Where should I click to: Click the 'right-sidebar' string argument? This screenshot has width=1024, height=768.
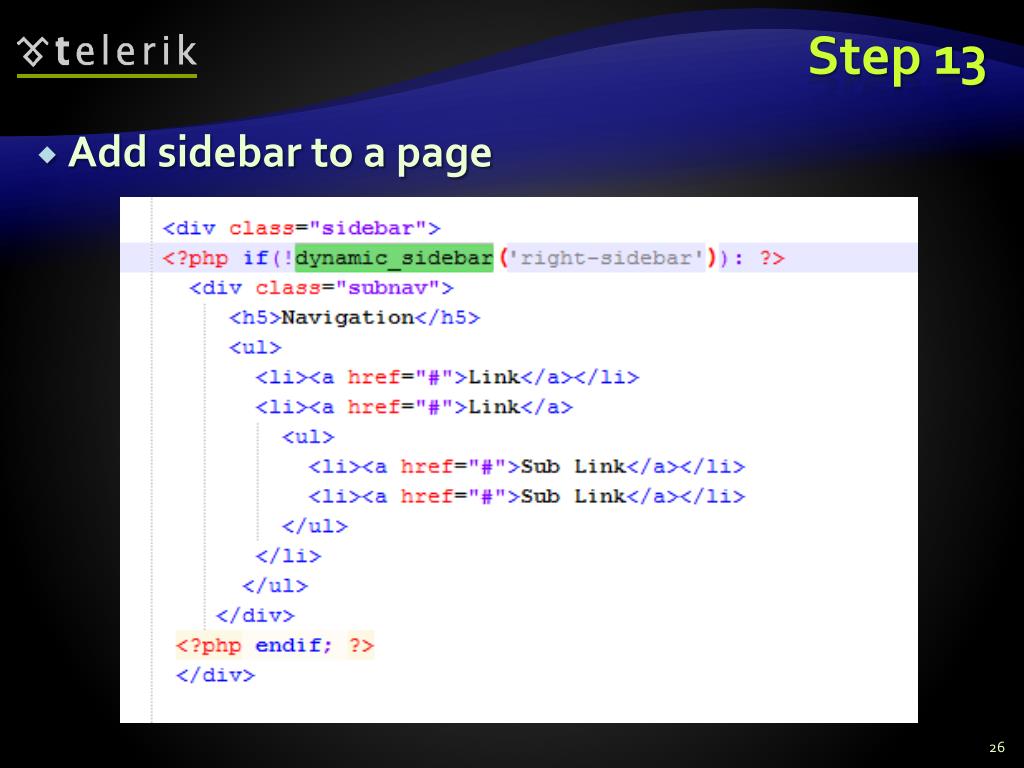(x=607, y=258)
